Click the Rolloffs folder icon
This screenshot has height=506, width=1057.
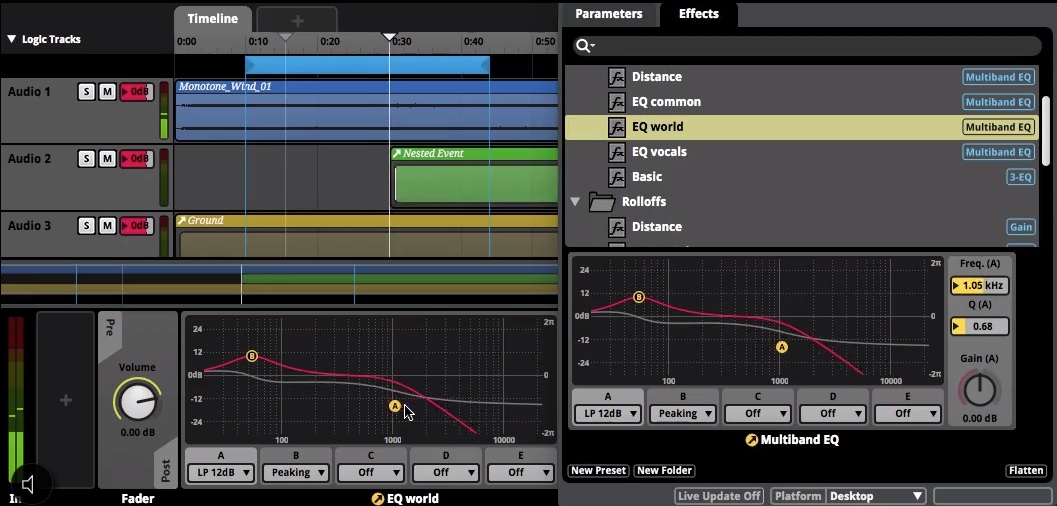601,201
